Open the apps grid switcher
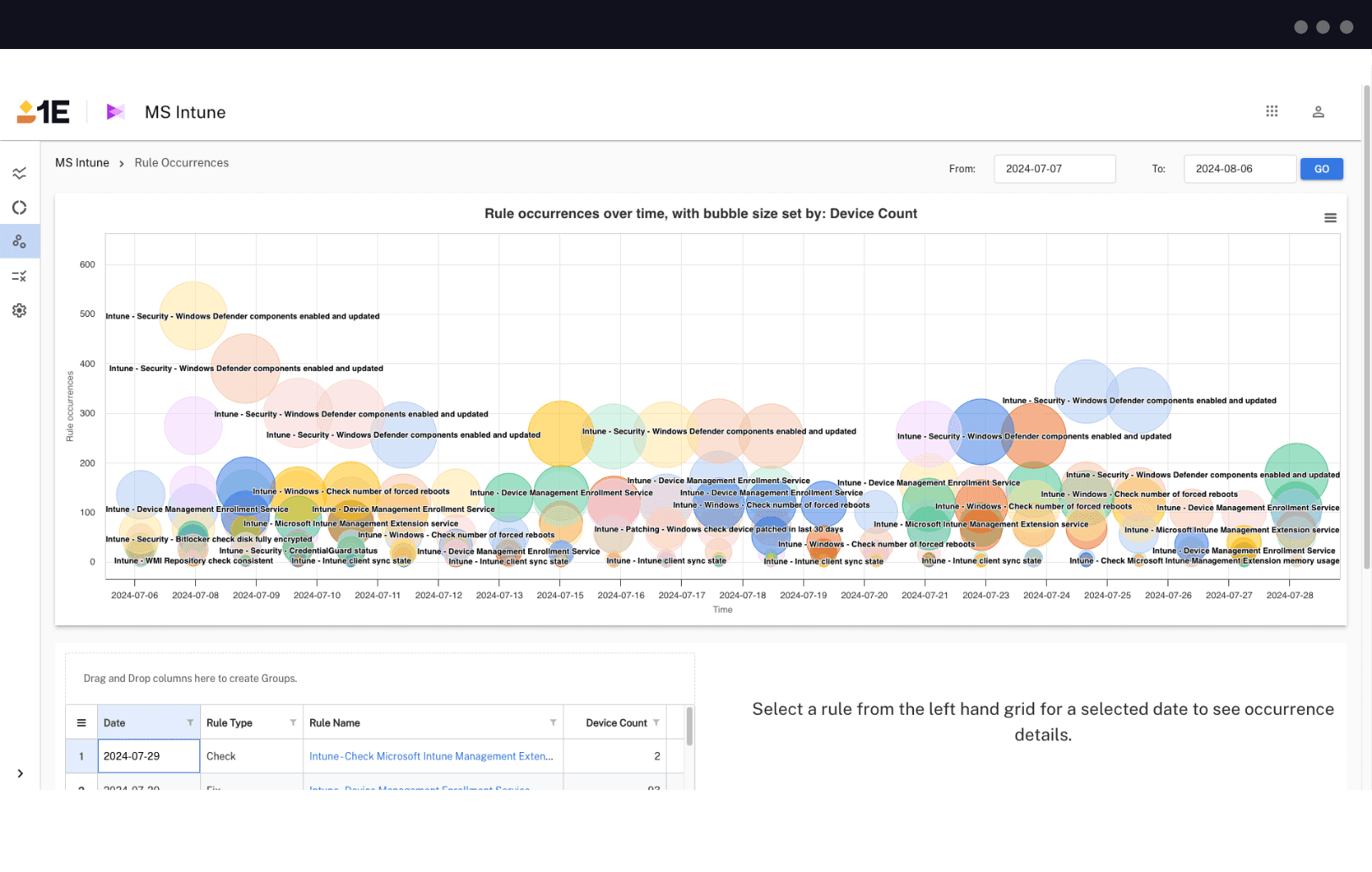This screenshot has height=872, width=1372. point(1271,112)
